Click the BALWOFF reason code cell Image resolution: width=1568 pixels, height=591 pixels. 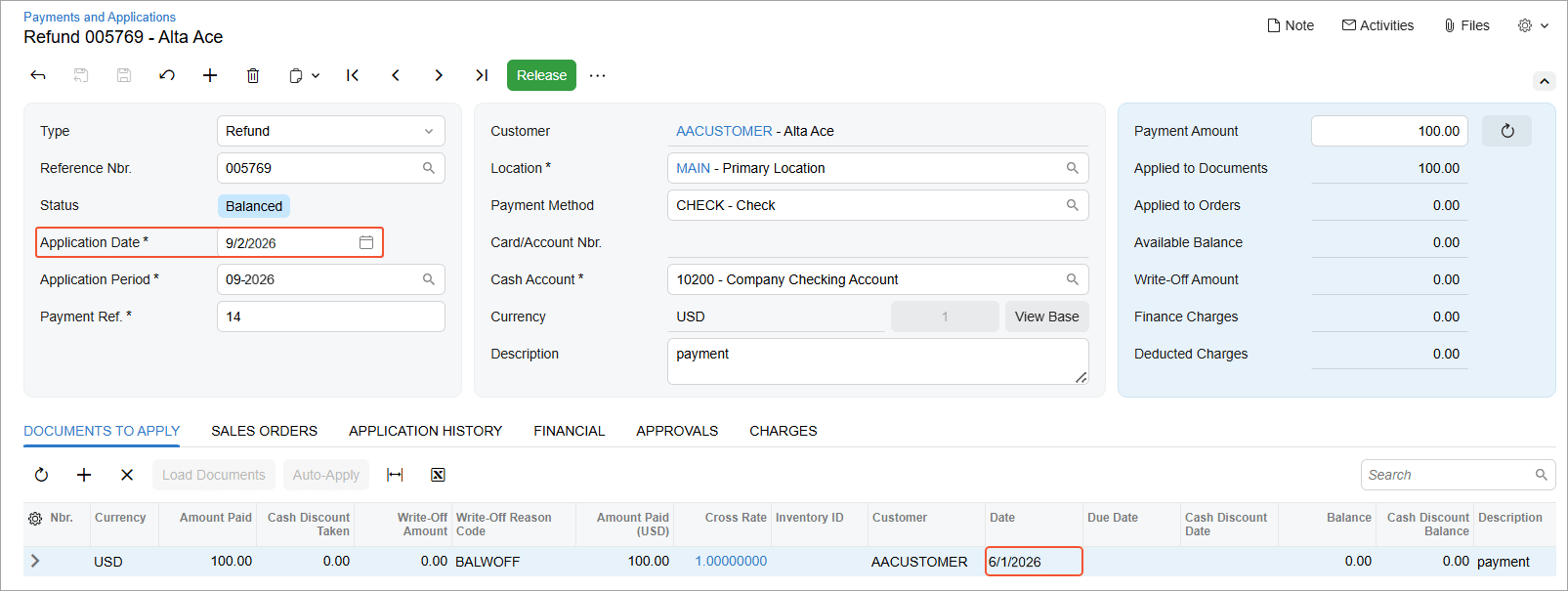point(513,562)
